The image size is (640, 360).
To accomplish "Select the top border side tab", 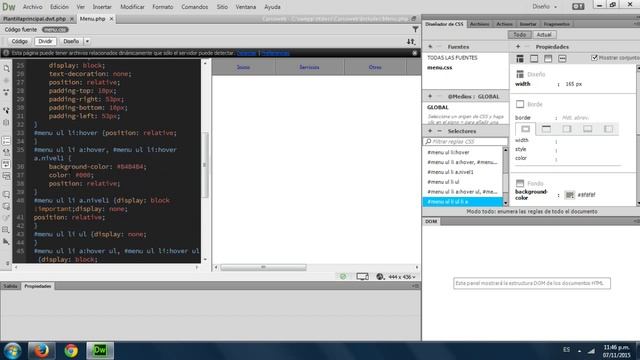I will 546,129.
